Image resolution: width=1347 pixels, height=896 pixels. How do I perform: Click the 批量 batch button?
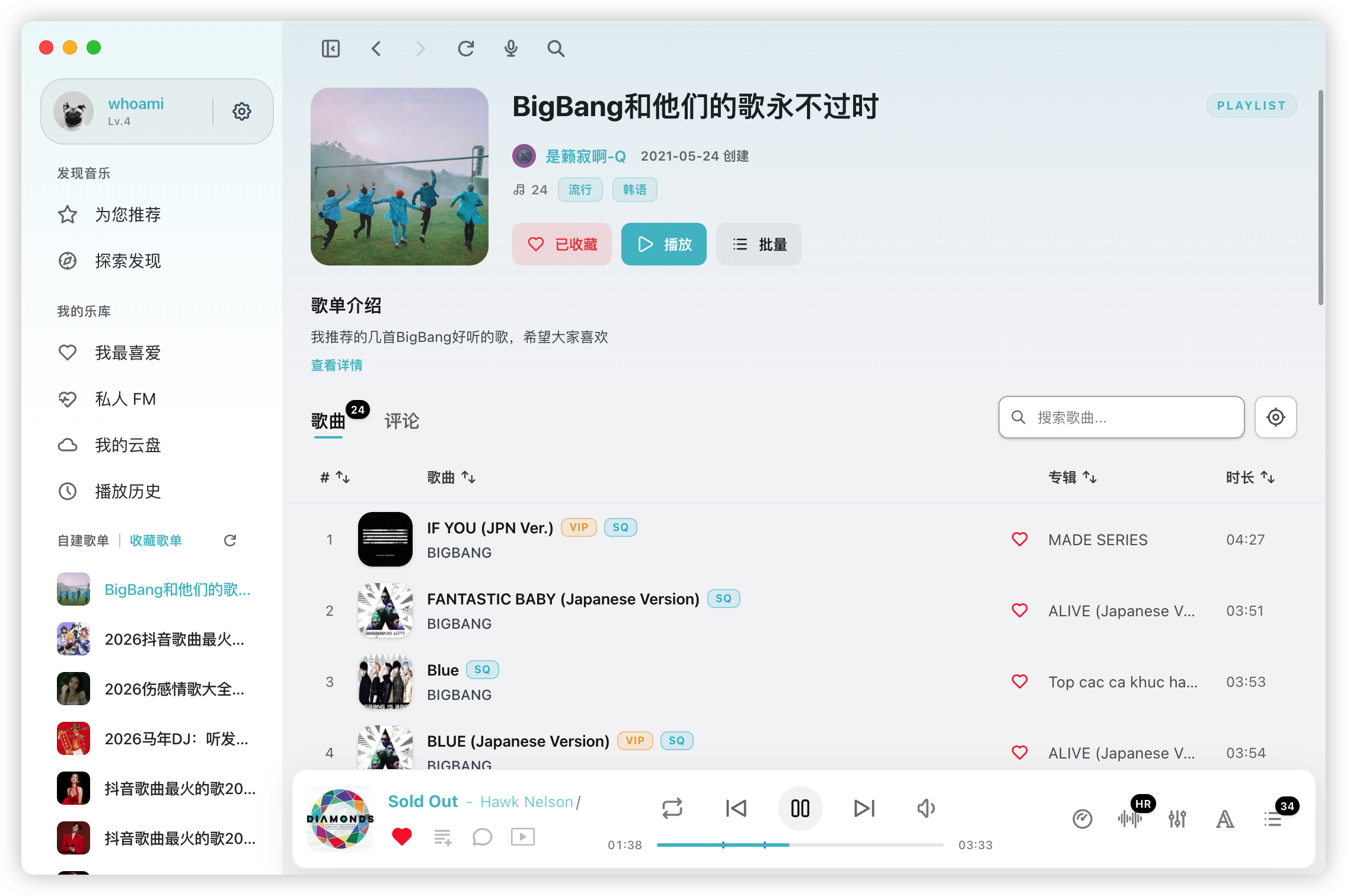point(759,244)
